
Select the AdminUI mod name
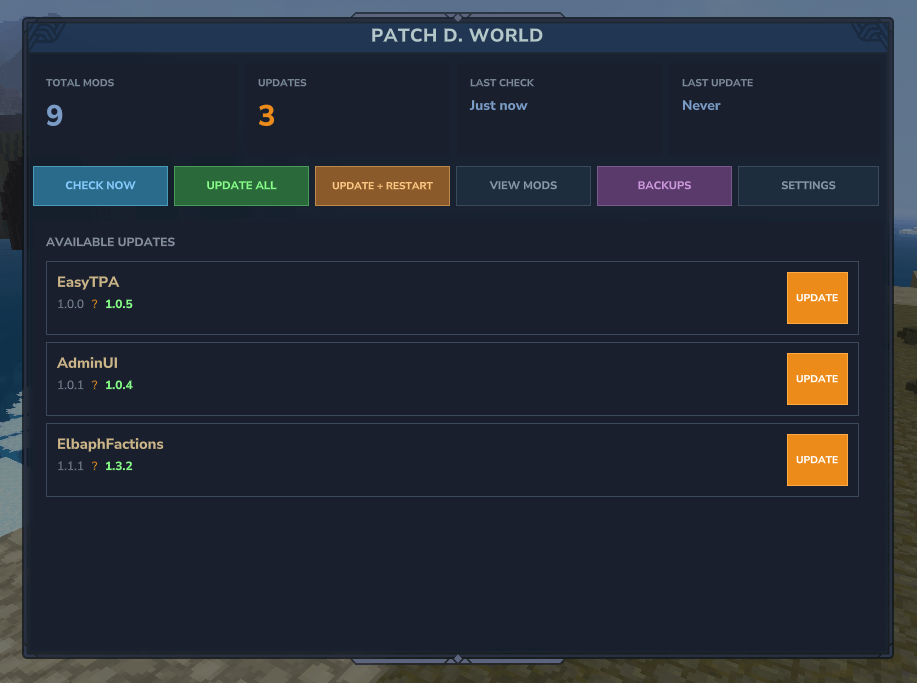(87, 363)
